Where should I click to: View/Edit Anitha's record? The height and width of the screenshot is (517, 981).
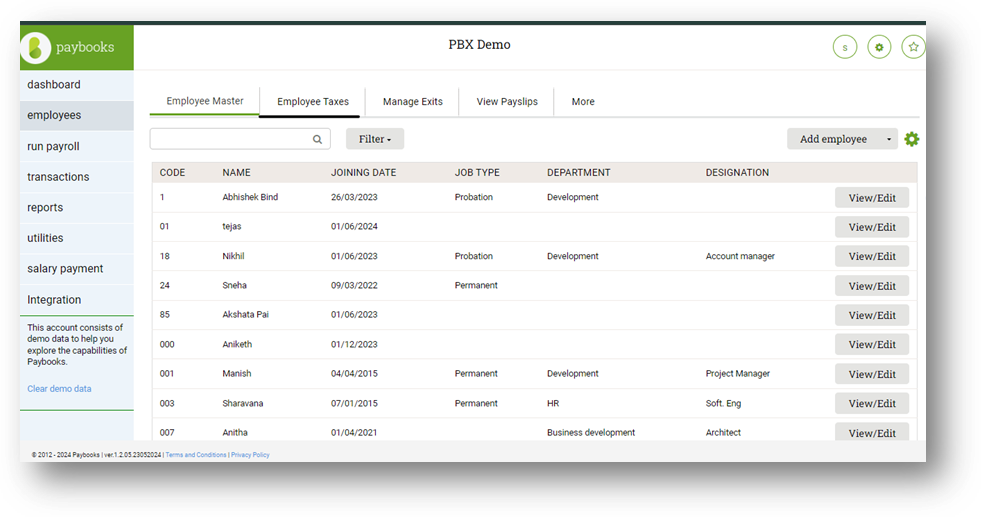(x=872, y=432)
